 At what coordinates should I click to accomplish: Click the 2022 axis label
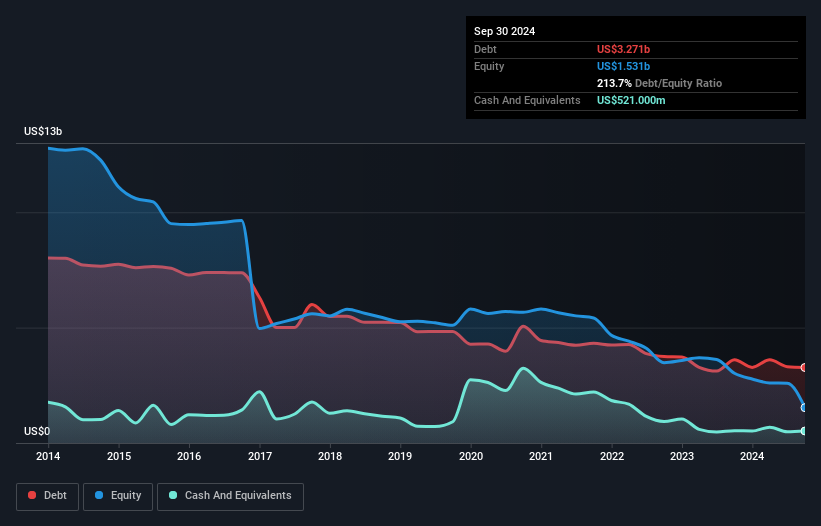pyautogui.click(x=612, y=456)
